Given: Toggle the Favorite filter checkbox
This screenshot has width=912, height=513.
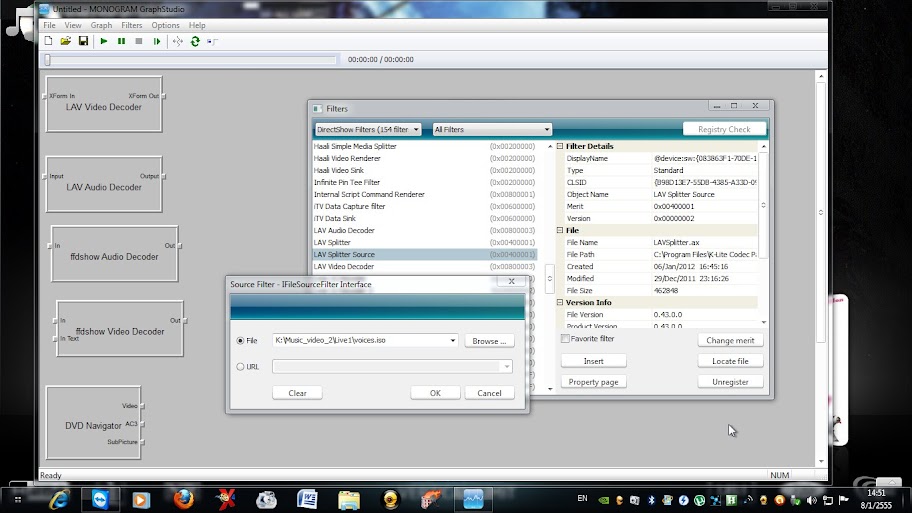Looking at the screenshot, I should coord(565,339).
